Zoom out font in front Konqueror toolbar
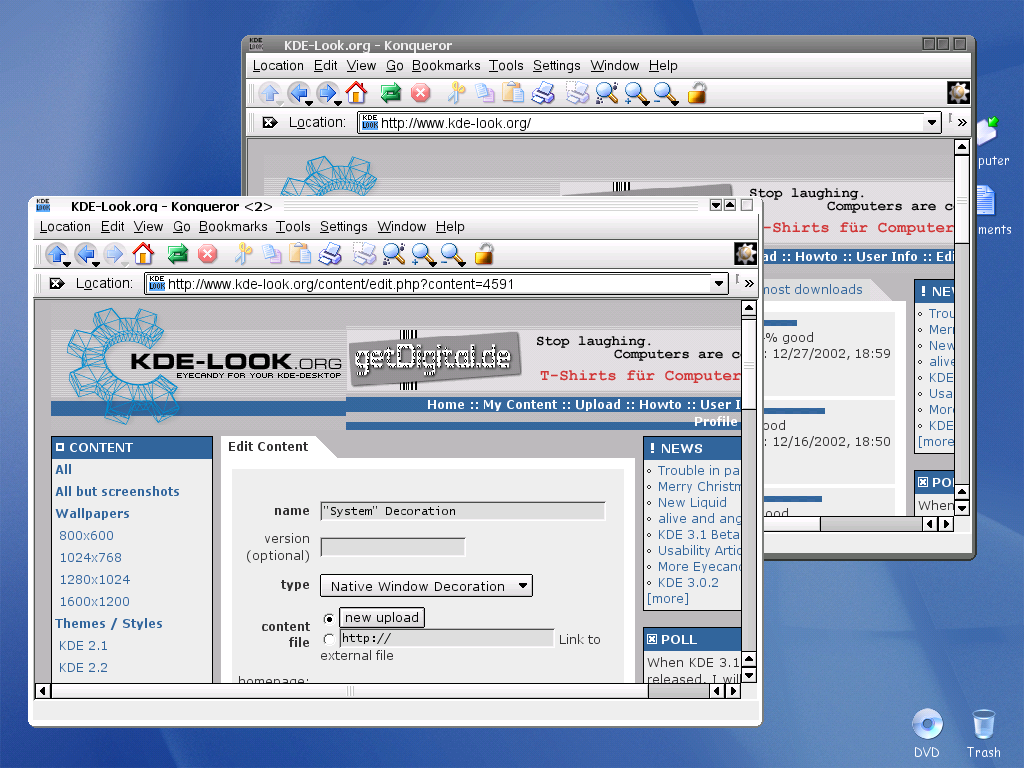This screenshot has width=1024, height=768. [453, 254]
